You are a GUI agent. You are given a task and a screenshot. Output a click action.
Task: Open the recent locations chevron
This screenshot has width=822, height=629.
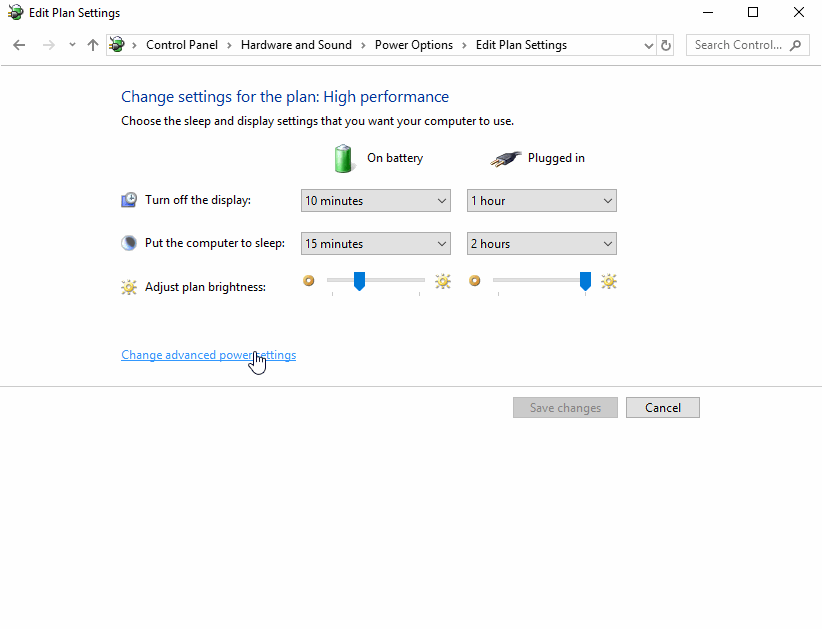tap(72, 45)
